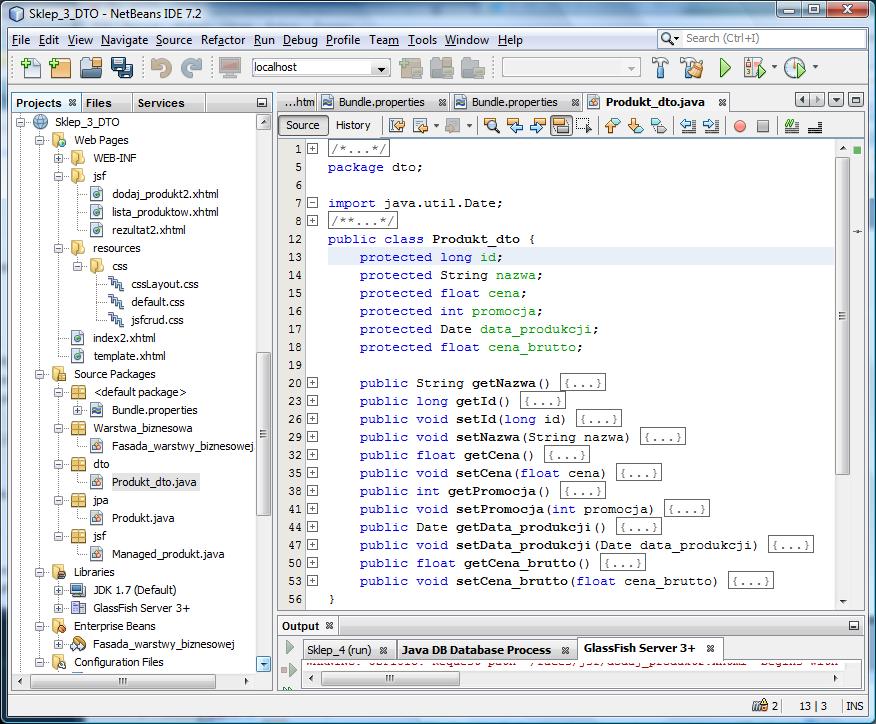This screenshot has width=876, height=724.
Task: Expand the JDK 1.7 (Default) library
Action: pyautogui.click(x=58, y=590)
